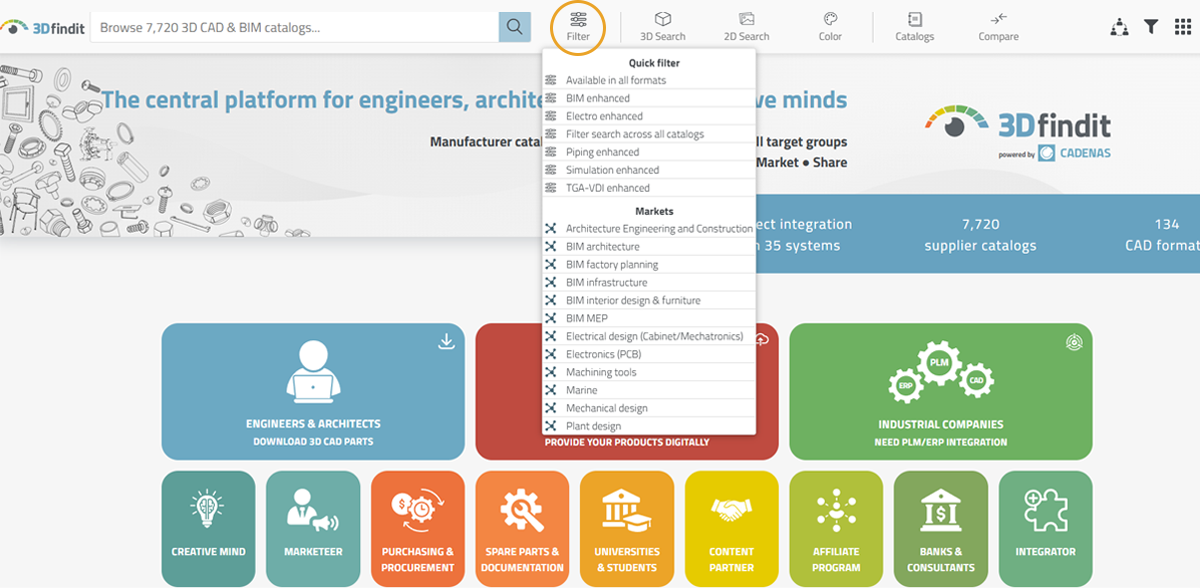Select 'Available in all formats' quick filter
1200x588 pixels.
click(648, 80)
